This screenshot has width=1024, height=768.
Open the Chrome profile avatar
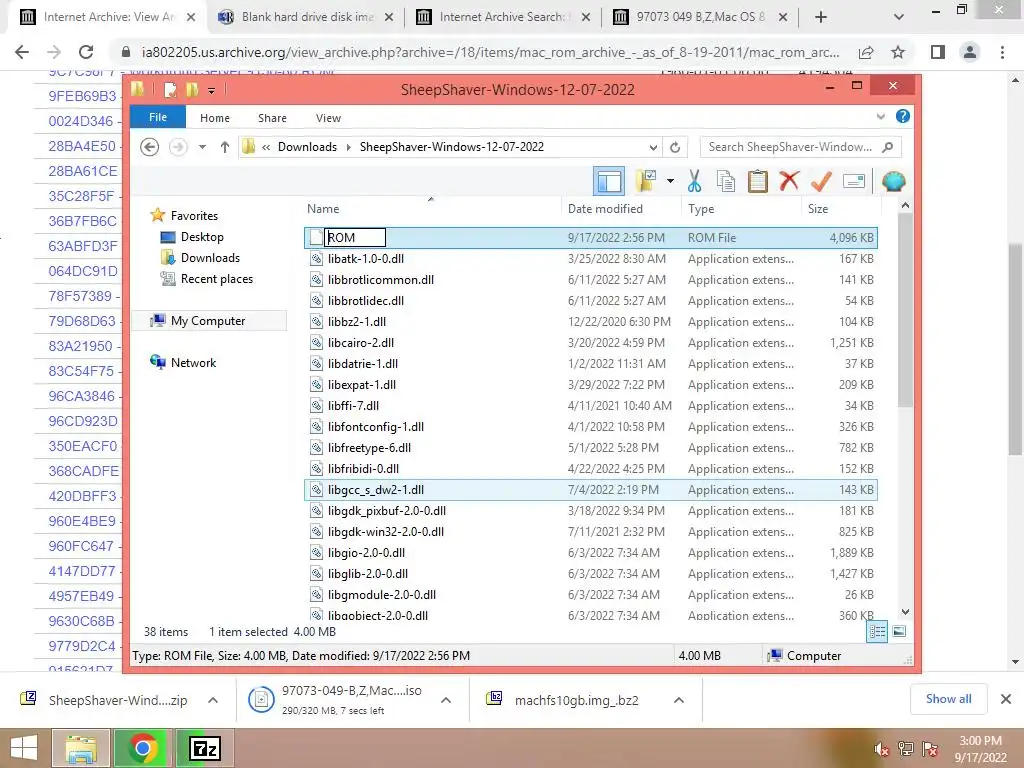[x=970, y=52]
